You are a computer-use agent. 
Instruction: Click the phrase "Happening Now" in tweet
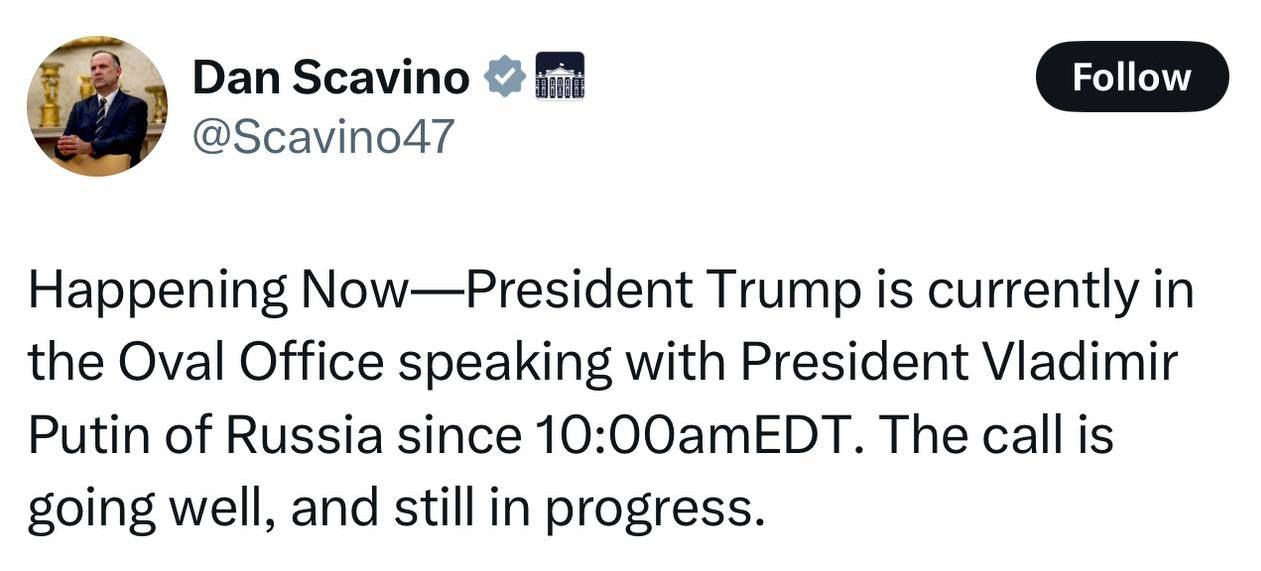click(219, 291)
